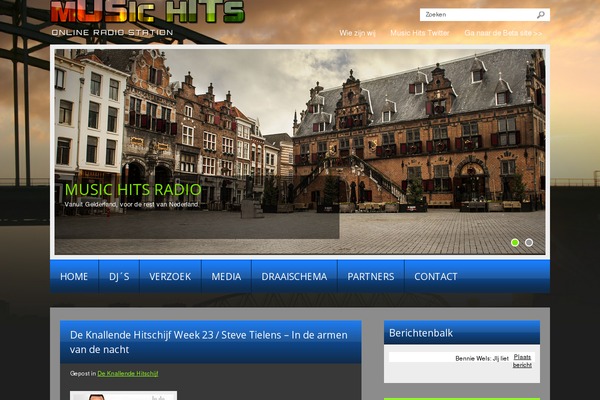Select the first green slider dot
The height and width of the screenshot is (400, 600).
coord(515,242)
